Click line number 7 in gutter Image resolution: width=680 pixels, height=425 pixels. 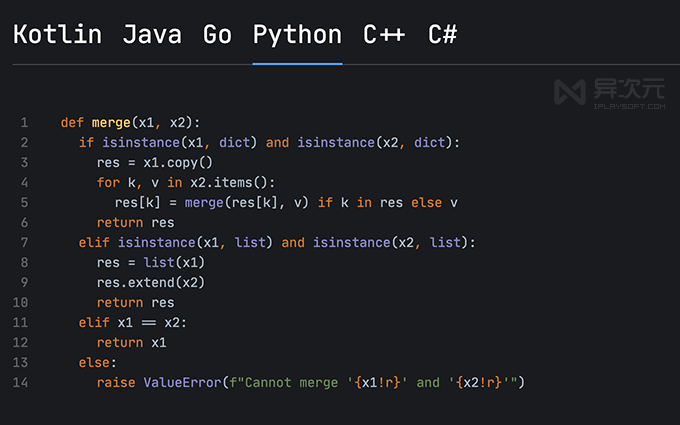24,242
